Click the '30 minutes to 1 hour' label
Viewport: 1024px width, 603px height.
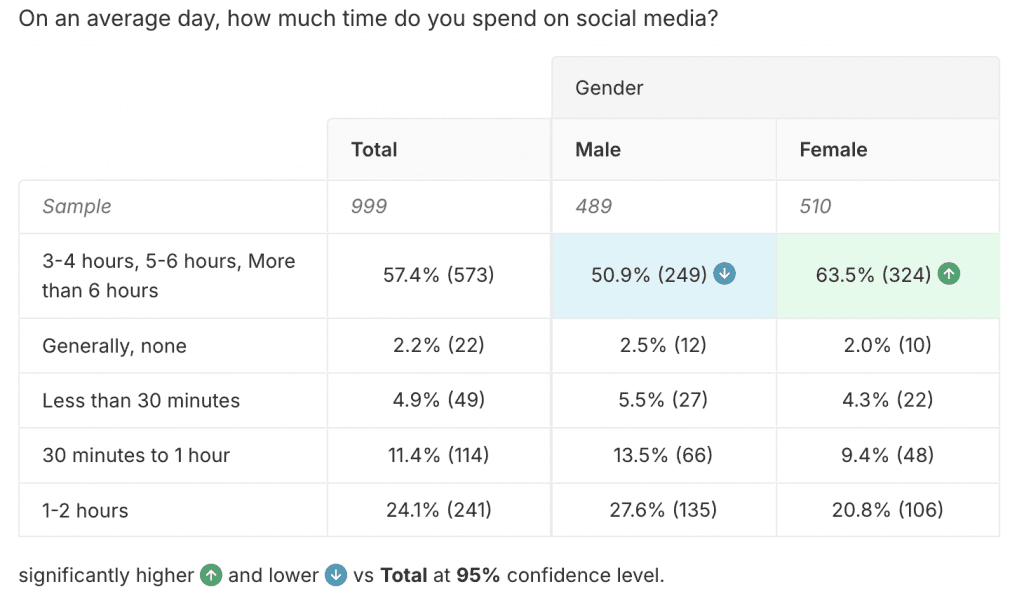pyautogui.click(x=136, y=455)
